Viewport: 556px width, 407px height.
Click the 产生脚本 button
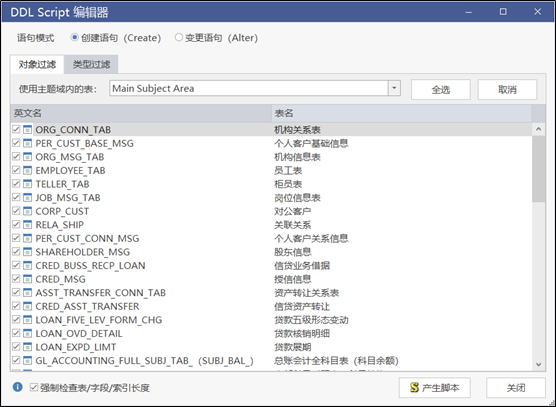[x=435, y=388]
